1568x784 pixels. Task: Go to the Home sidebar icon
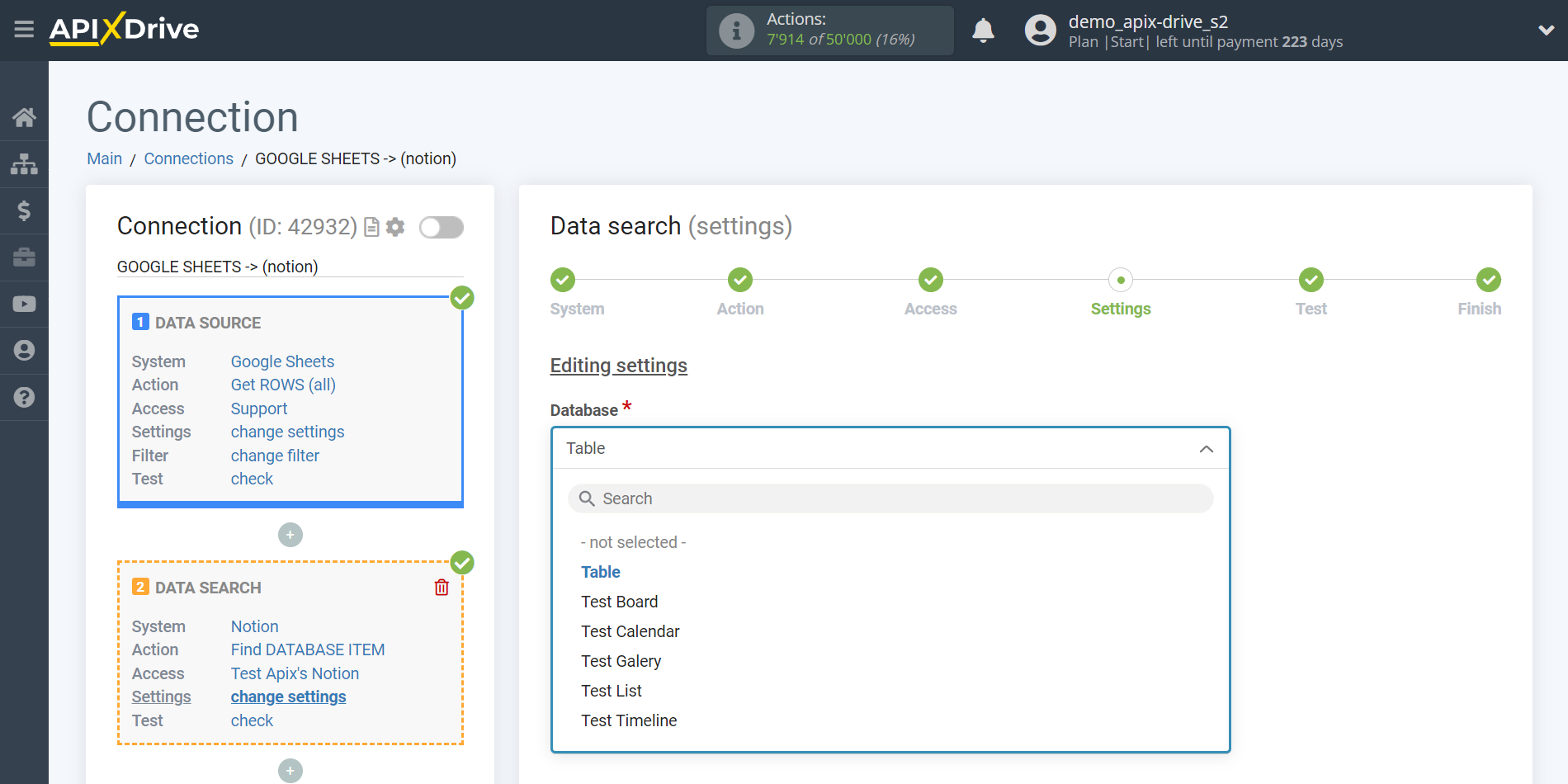point(24,117)
